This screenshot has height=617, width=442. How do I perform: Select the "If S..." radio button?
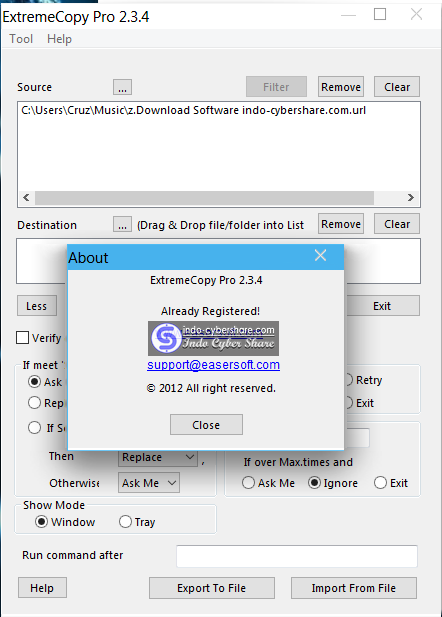[x=34, y=427]
